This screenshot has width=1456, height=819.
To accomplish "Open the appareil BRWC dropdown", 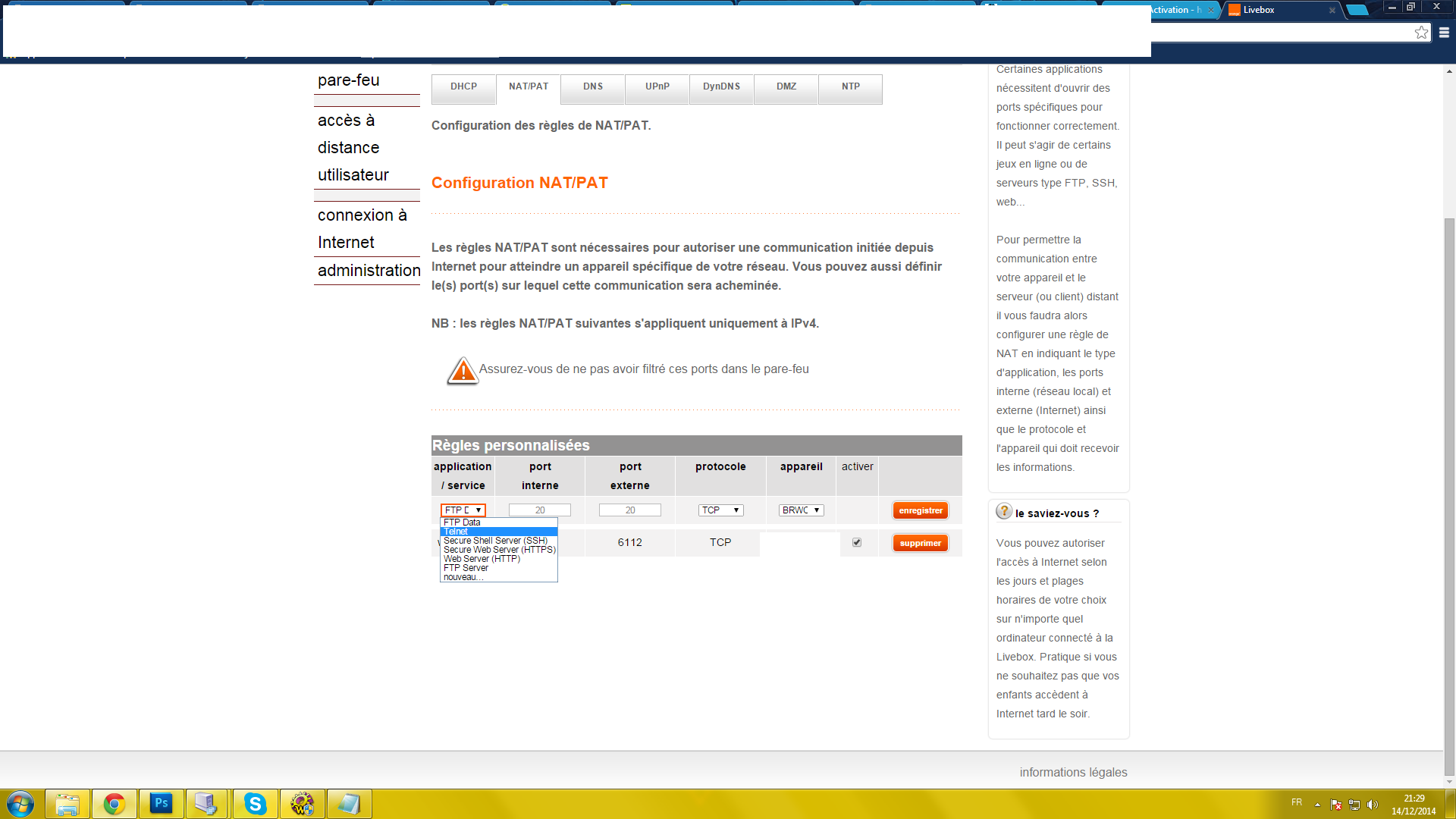I will pos(801,510).
